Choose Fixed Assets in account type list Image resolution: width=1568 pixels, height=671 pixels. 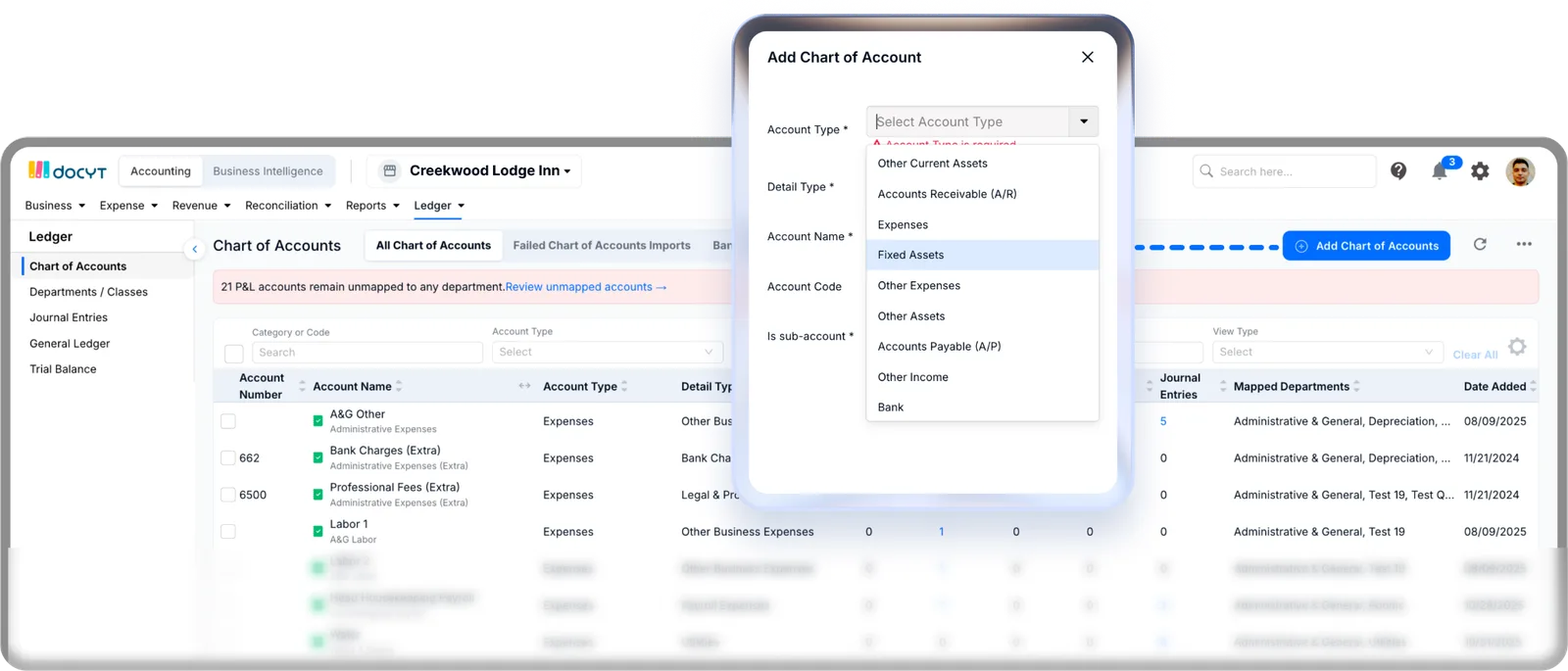pos(982,255)
